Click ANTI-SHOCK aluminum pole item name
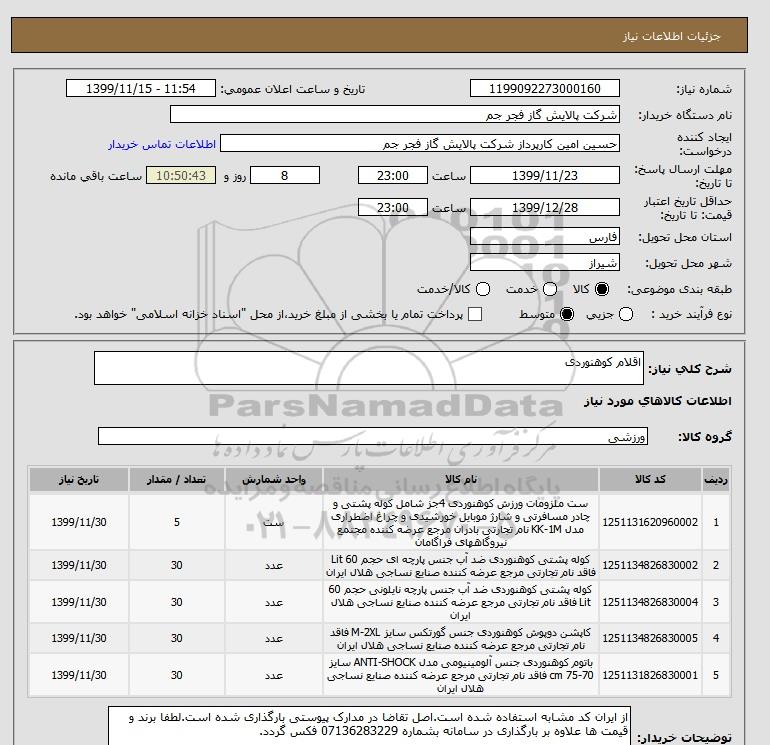The height and width of the screenshot is (745, 770). point(461,675)
